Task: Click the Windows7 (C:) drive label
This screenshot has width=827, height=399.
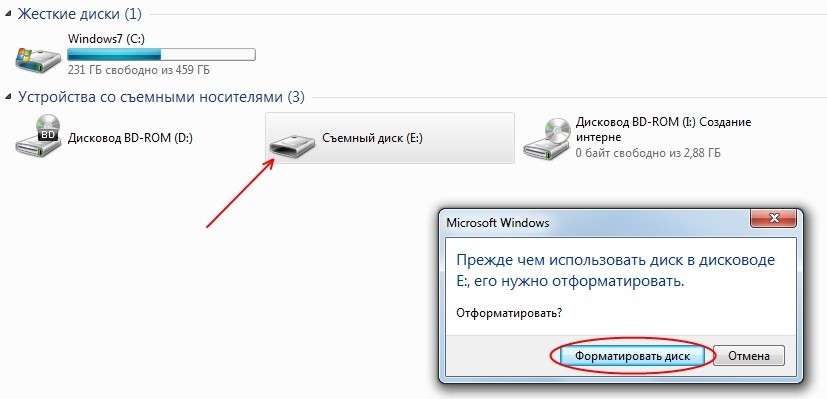Action: tap(107, 39)
